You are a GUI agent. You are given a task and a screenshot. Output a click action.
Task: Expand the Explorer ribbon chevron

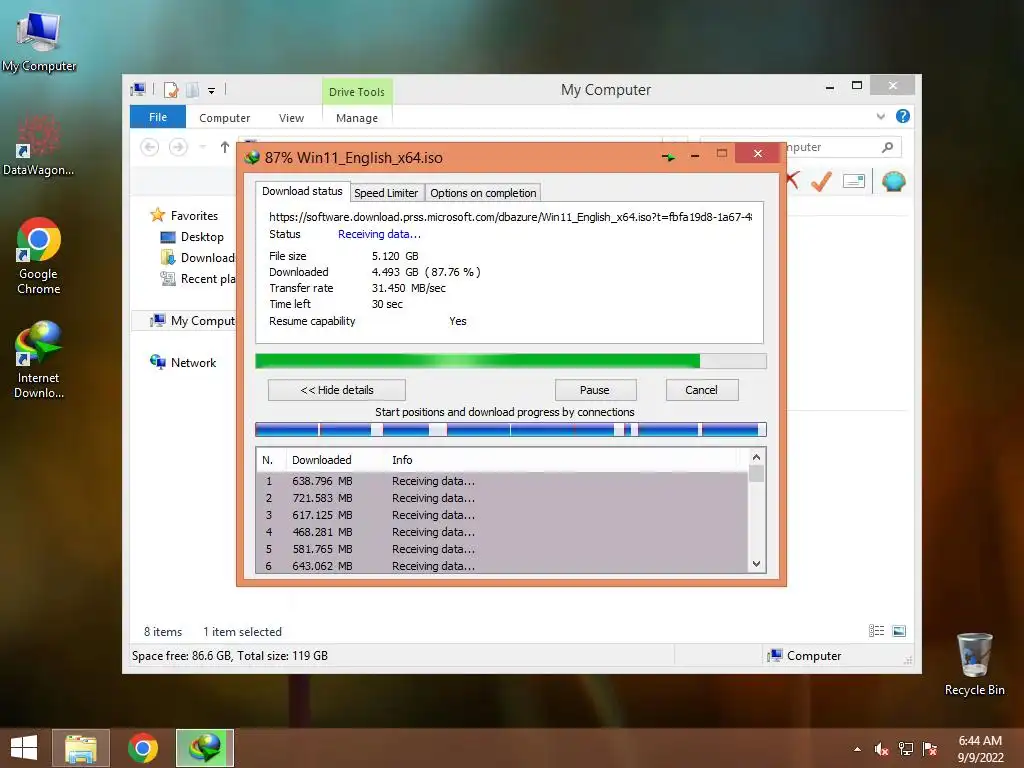880,116
